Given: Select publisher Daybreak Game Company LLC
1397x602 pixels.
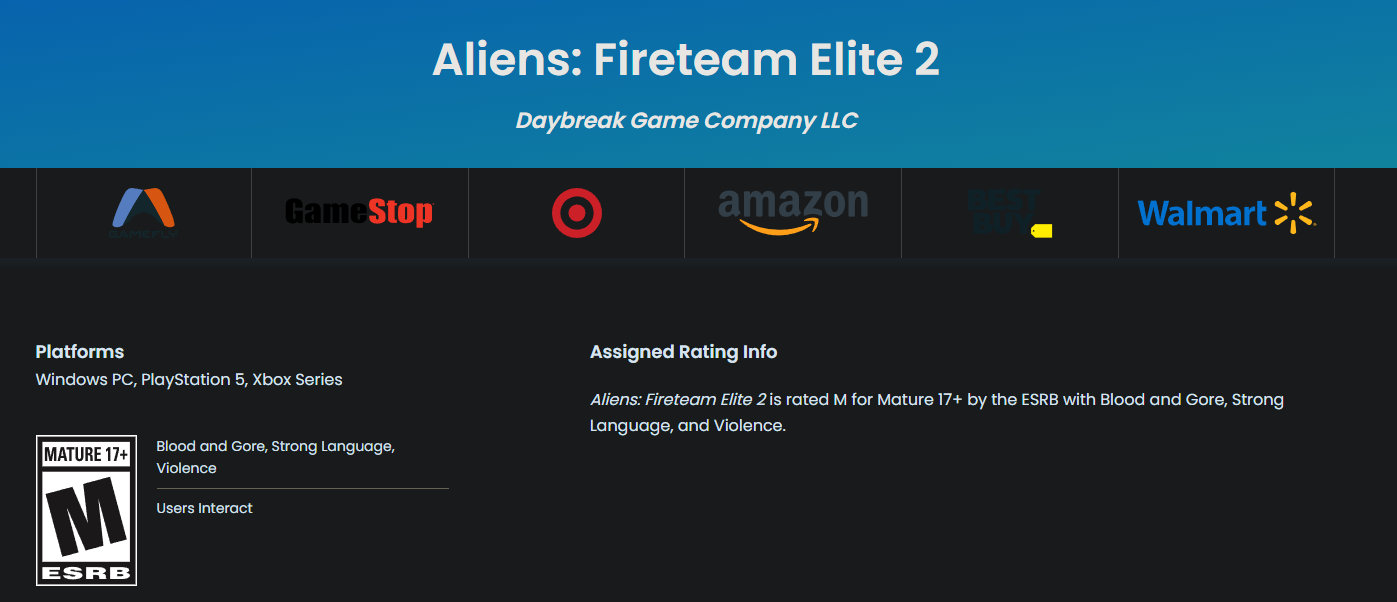Looking at the screenshot, I should [x=686, y=121].
